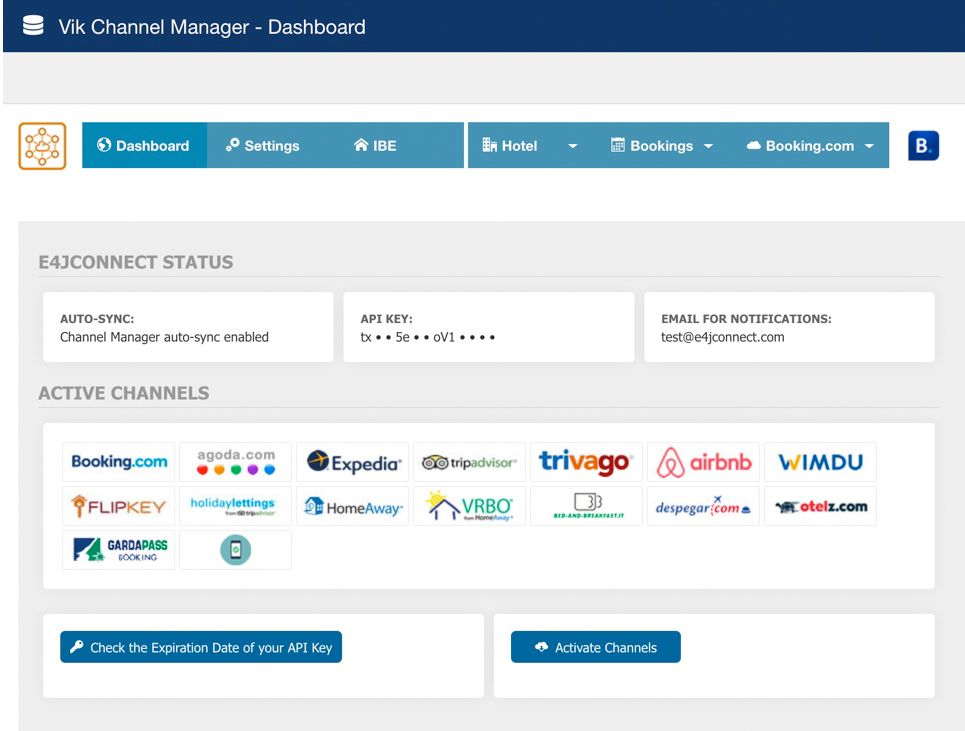Click the ACTIVE CHANNELS heading
The image size is (965, 731).
[124, 393]
